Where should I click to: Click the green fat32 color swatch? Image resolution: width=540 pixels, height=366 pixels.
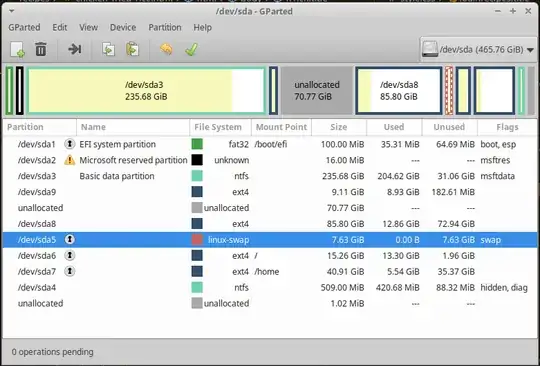click(x=197, y=144)
